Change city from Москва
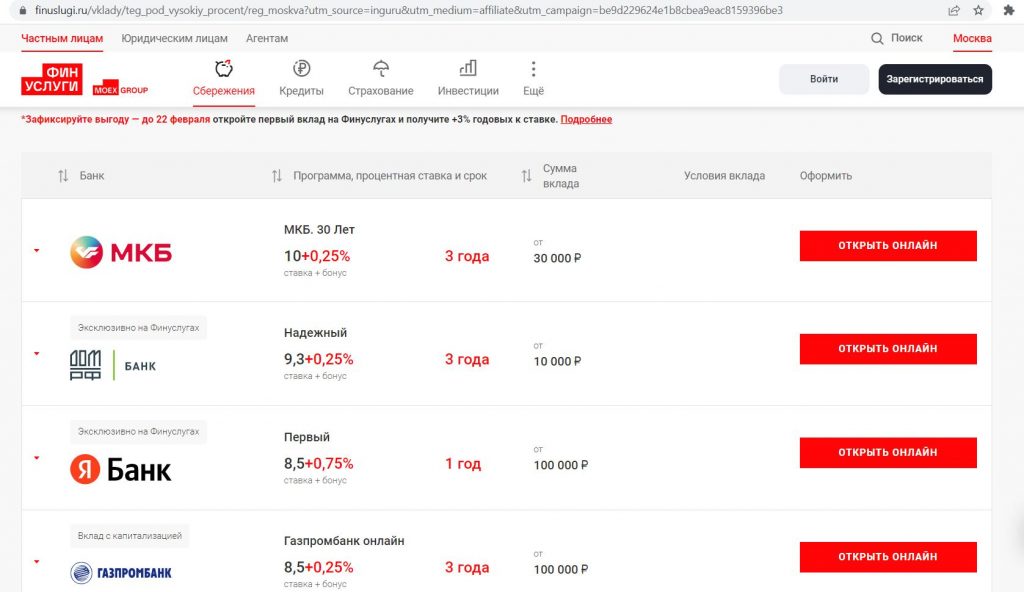Screen dimensions: 1024x592 pos(972,39)
